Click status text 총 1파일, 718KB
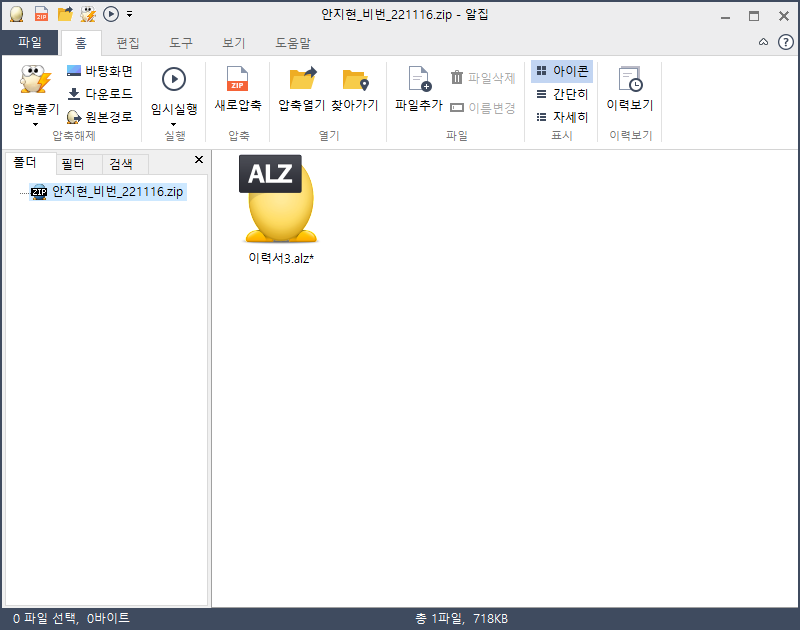The height and width of the screenshot is (630, 800). [x=461, y=619]
